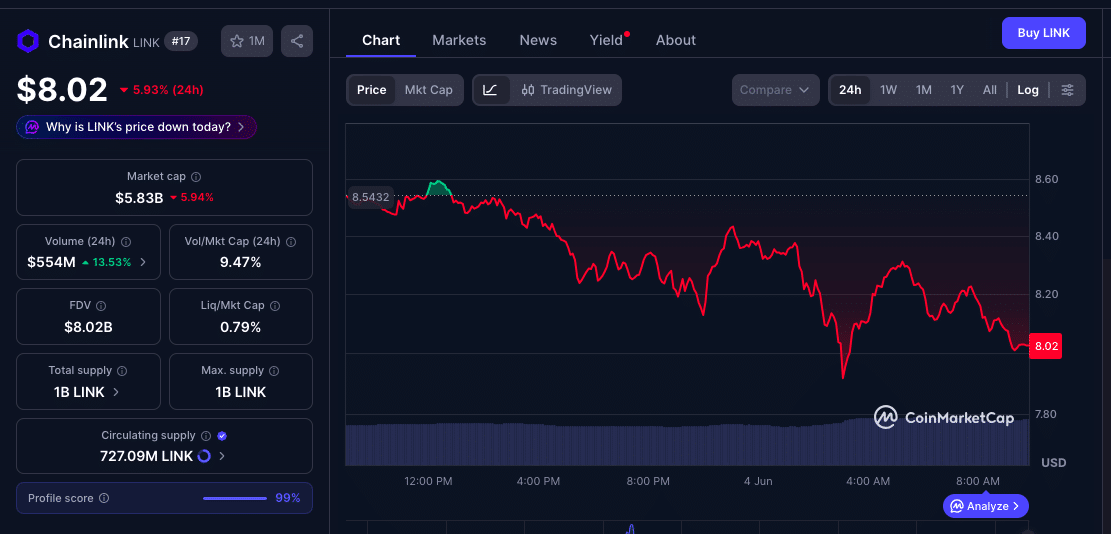Click the 0.79% Liq/Mkt Cap value
The width and height of the screenshot is (1111, 534).
point(241,327)
